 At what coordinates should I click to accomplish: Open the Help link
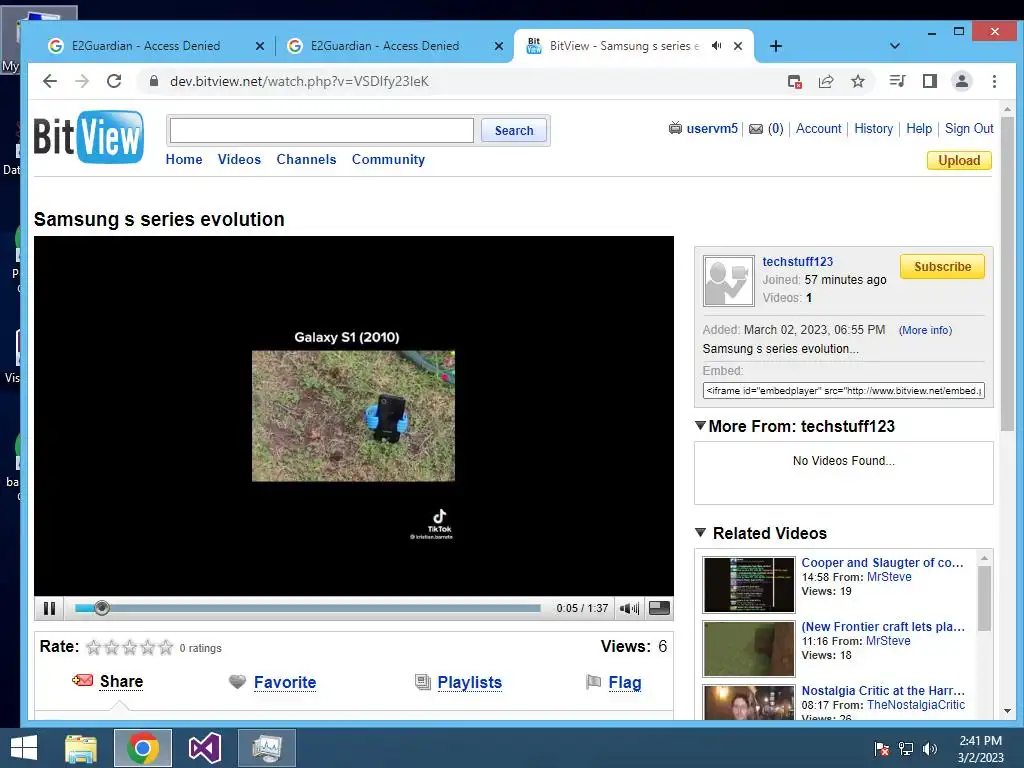click(919, 129)
